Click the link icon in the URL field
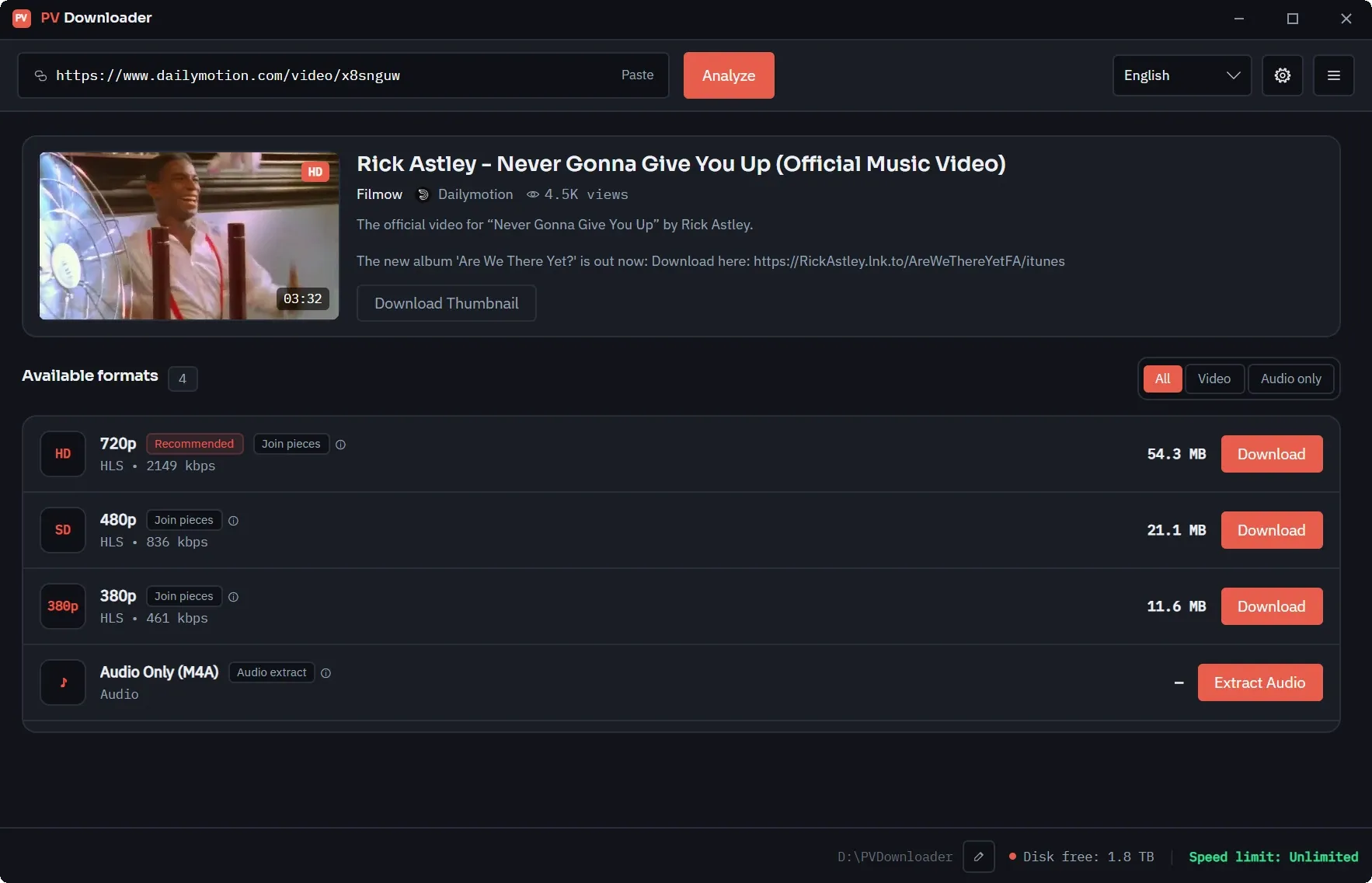Screen dimensions: 1372x883 pos(40,75)
